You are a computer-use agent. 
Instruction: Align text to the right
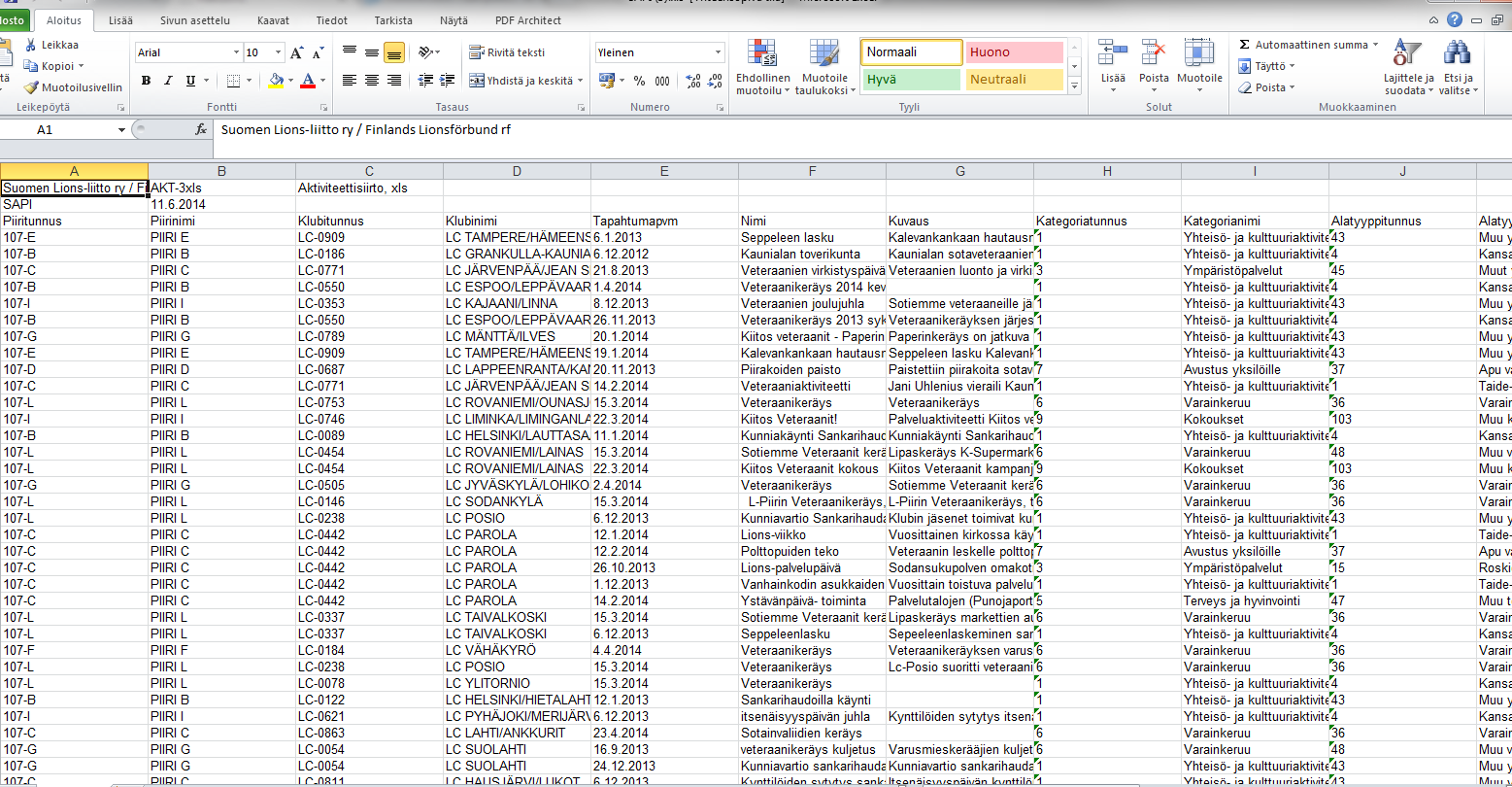click(393, 81)
